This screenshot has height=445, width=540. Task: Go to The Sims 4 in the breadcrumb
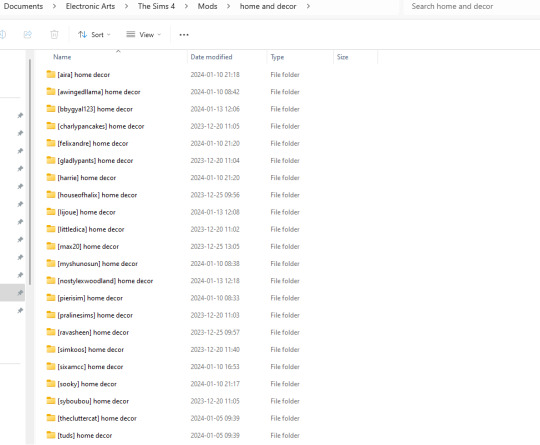coord(156,6)
